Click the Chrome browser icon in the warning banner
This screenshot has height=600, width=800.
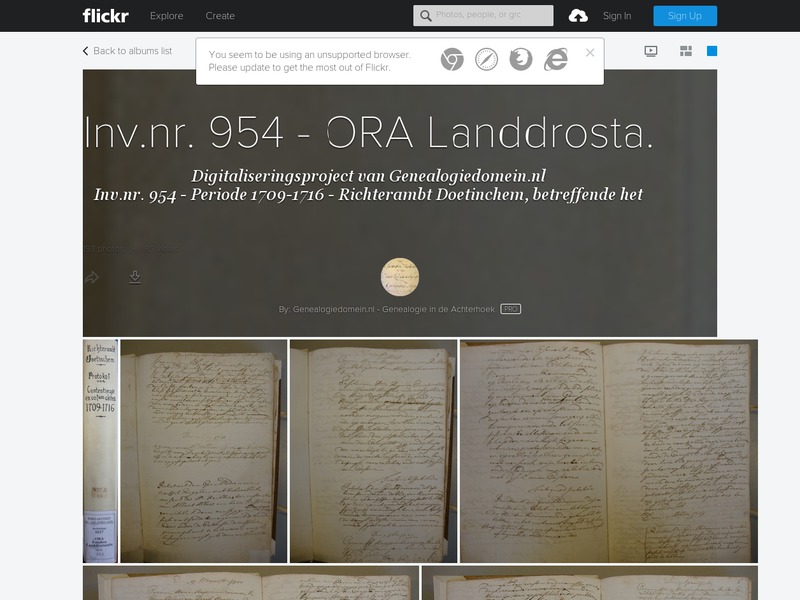[x=451, y=58]
